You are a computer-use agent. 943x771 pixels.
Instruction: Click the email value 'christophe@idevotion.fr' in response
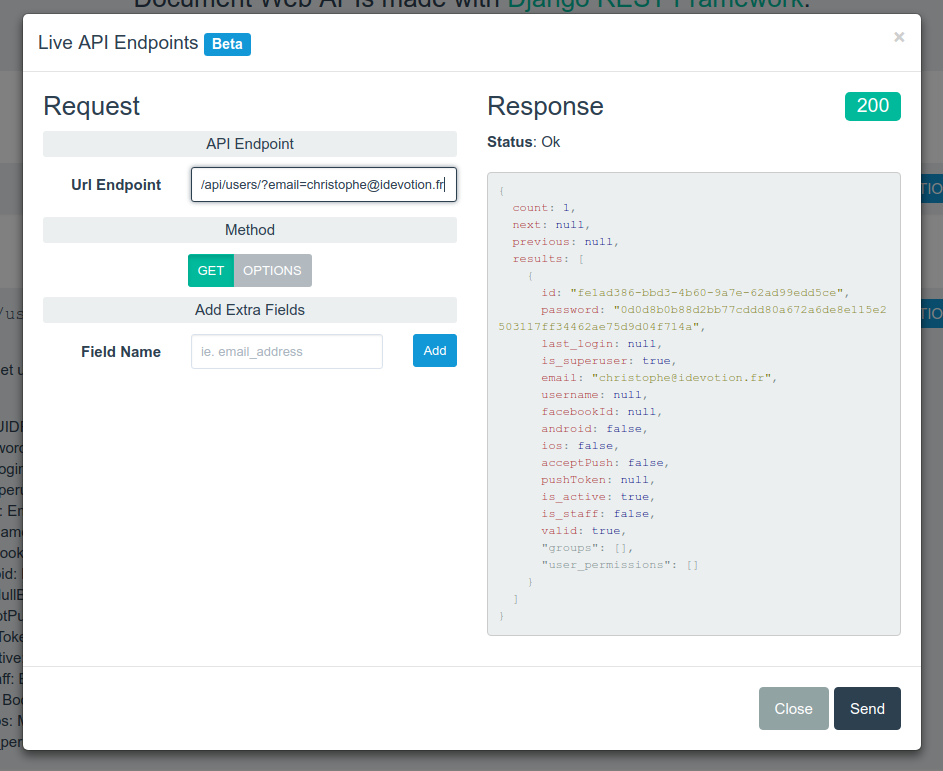pos(681,377)
